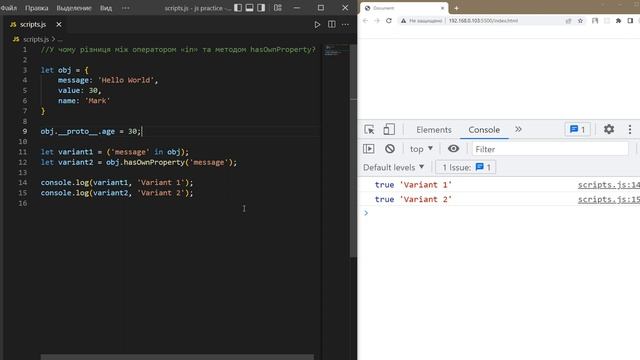Image resolution: width=640 pixels, height=360 pixels.
Task: Open the top JavaScript context dropdown
Action: tap(421, 149)
